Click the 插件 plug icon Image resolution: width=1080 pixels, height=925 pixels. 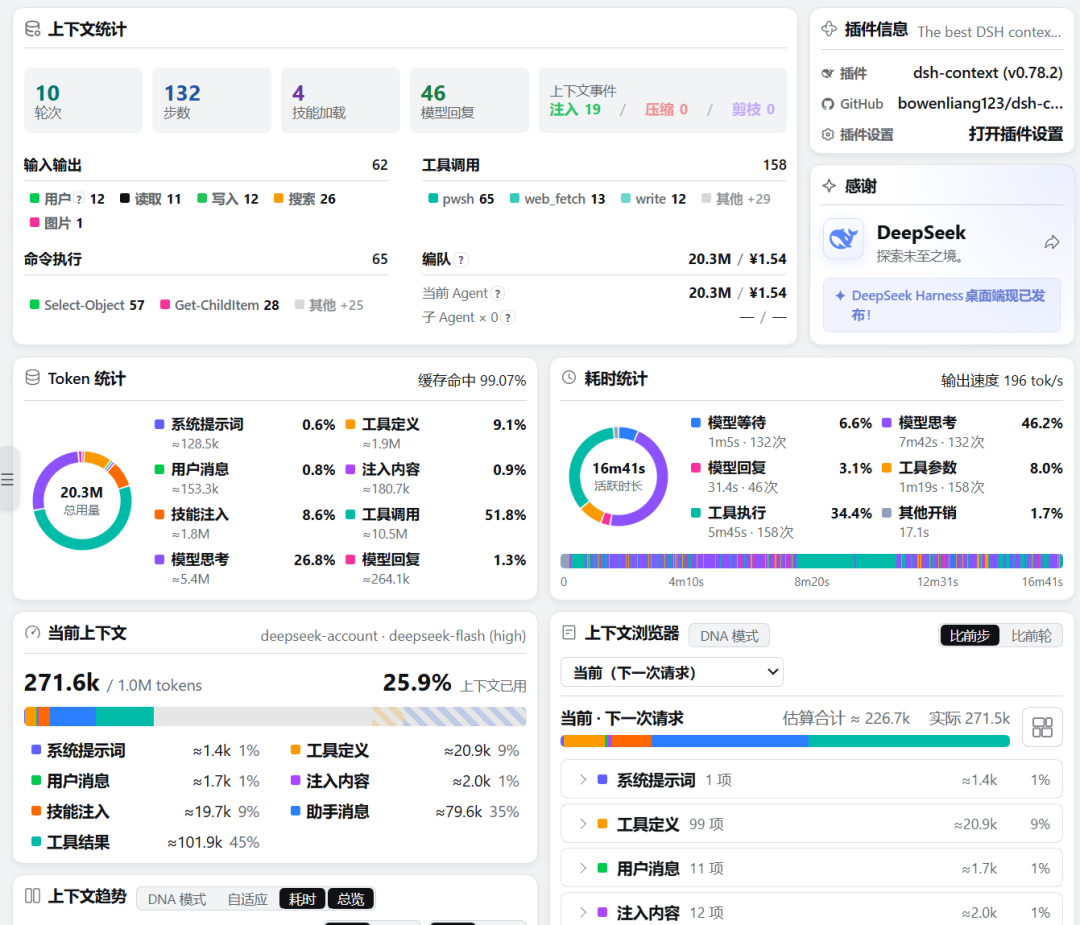[828, 74]
